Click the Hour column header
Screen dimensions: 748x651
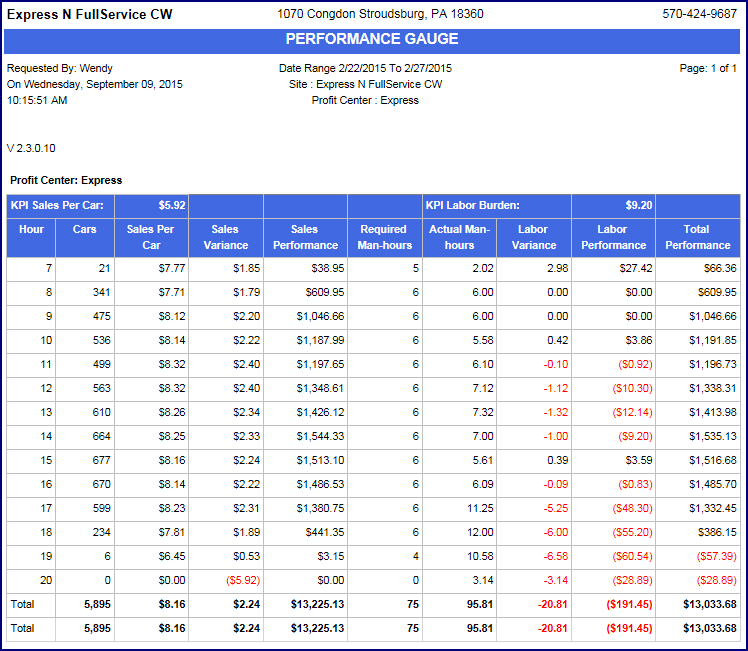pos(31,229)
